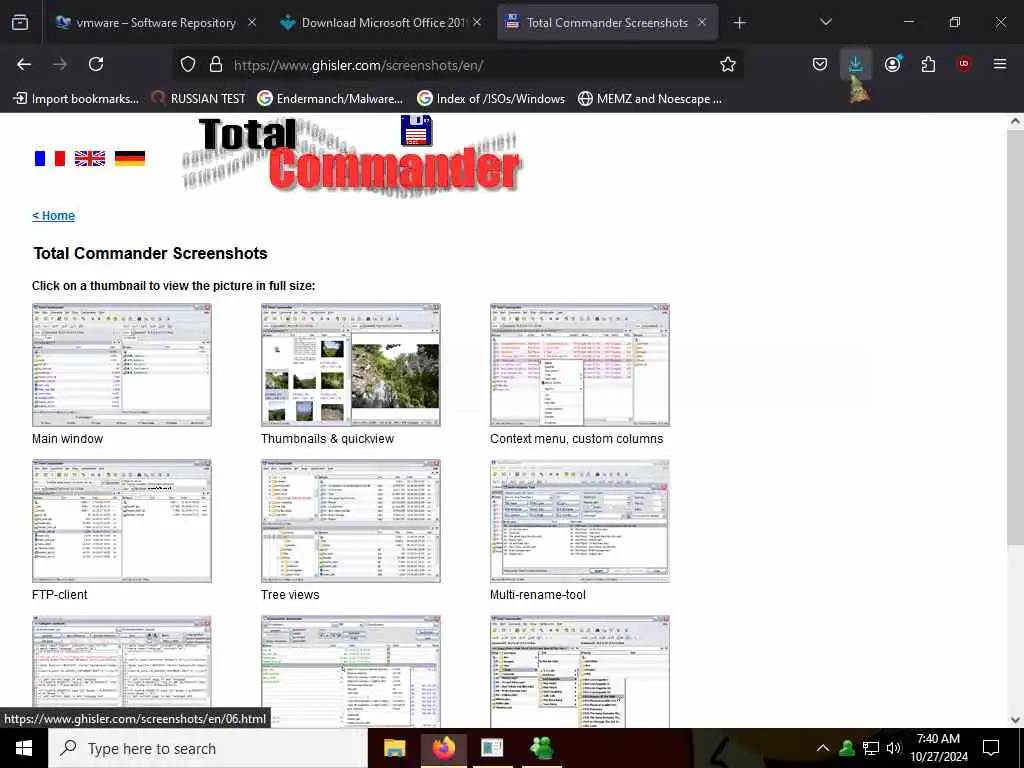Open the network status tray icon
This screenshot has width=1024, height=768.
click(x=871, y=748)
